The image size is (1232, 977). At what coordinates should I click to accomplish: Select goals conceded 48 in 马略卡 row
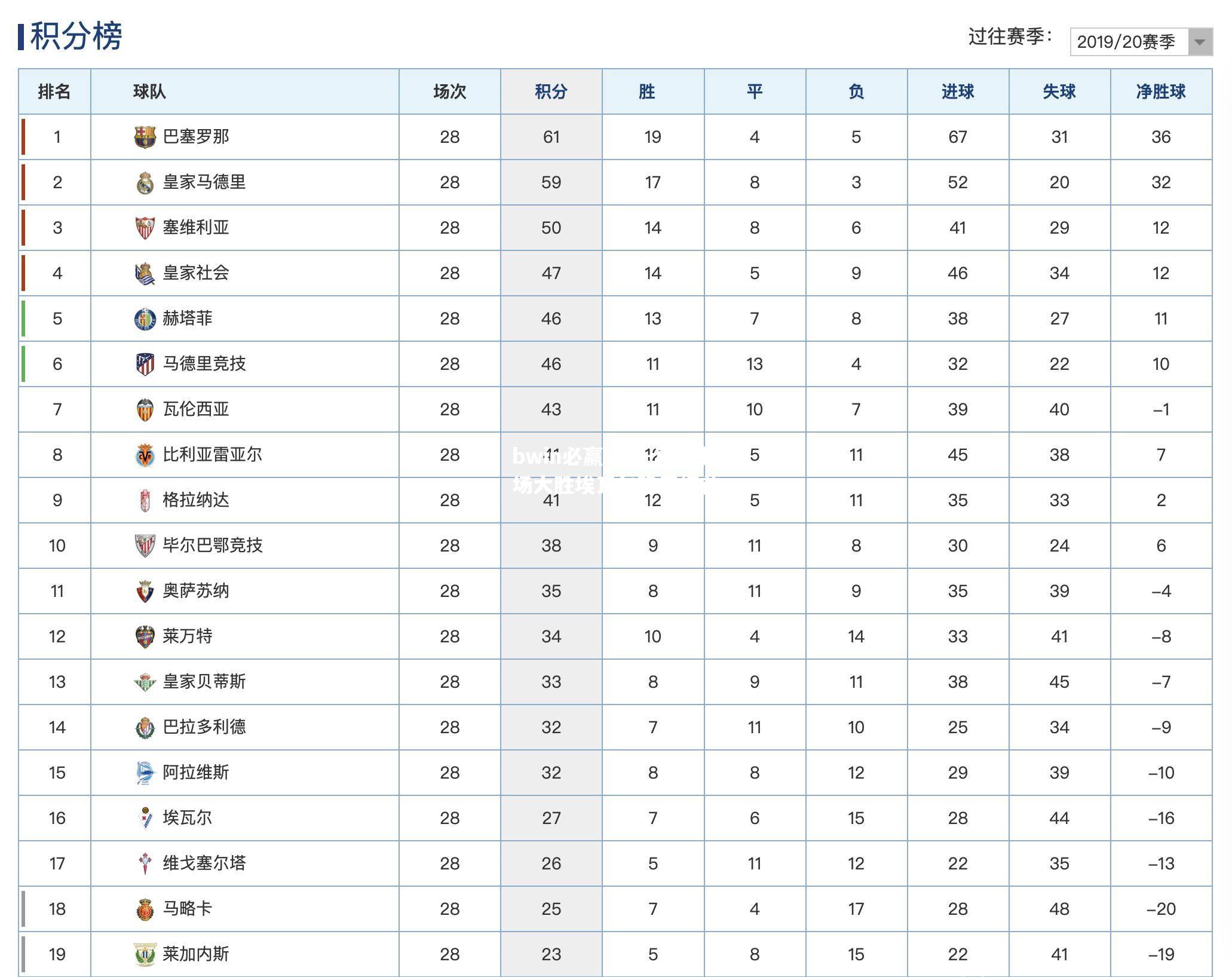click(x=1059, y=909)
